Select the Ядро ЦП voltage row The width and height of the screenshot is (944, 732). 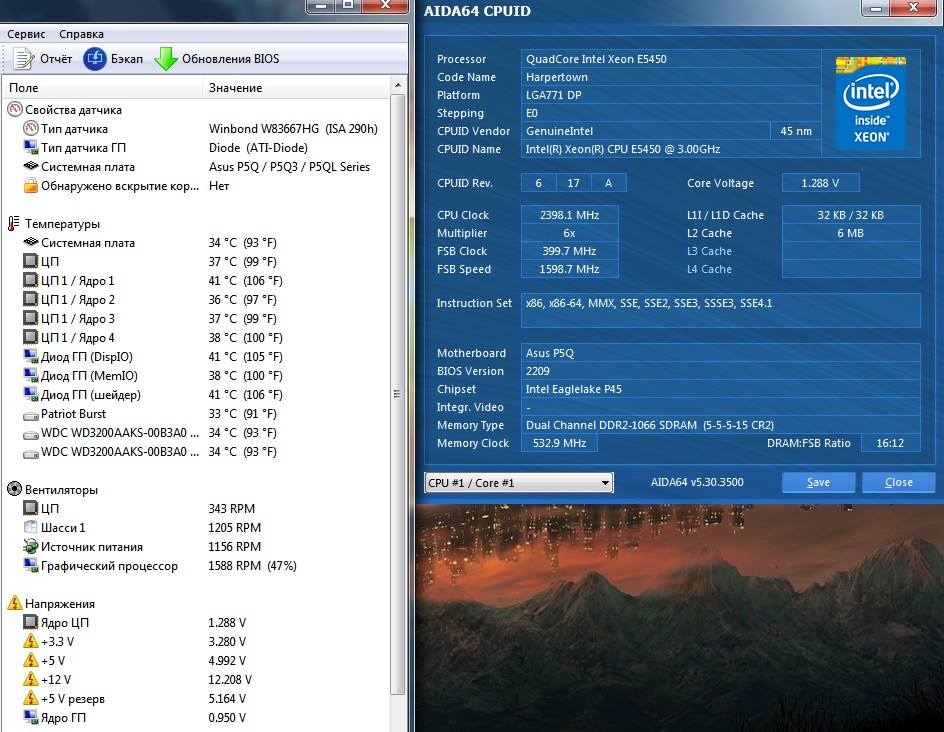[x=196, y=622]
